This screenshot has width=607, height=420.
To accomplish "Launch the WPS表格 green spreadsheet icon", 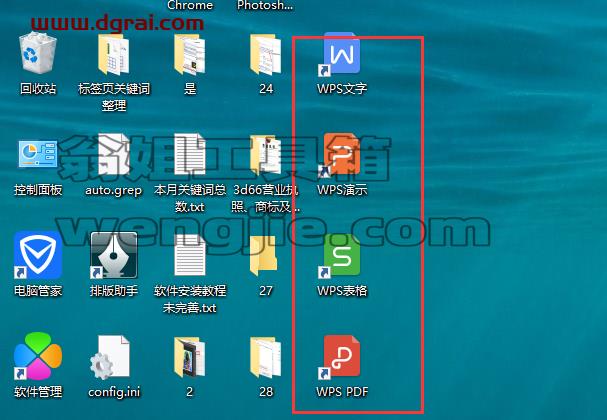I will [x=340, y=255].
